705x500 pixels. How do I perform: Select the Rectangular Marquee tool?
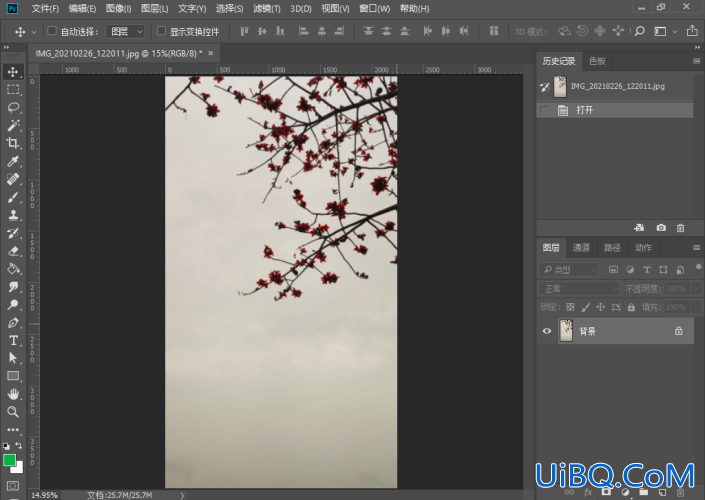point(13,89)
